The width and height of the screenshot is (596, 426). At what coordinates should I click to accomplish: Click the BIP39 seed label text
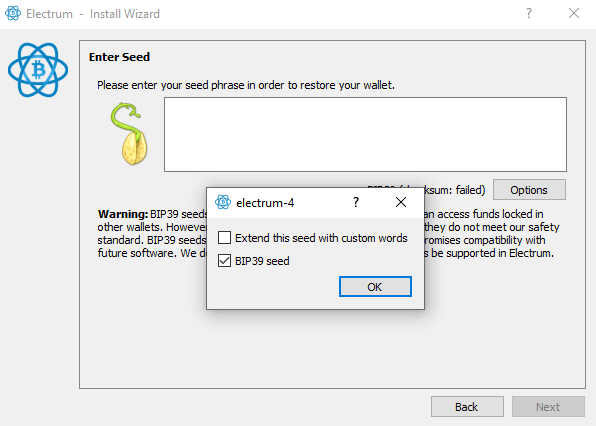[262, 261]
